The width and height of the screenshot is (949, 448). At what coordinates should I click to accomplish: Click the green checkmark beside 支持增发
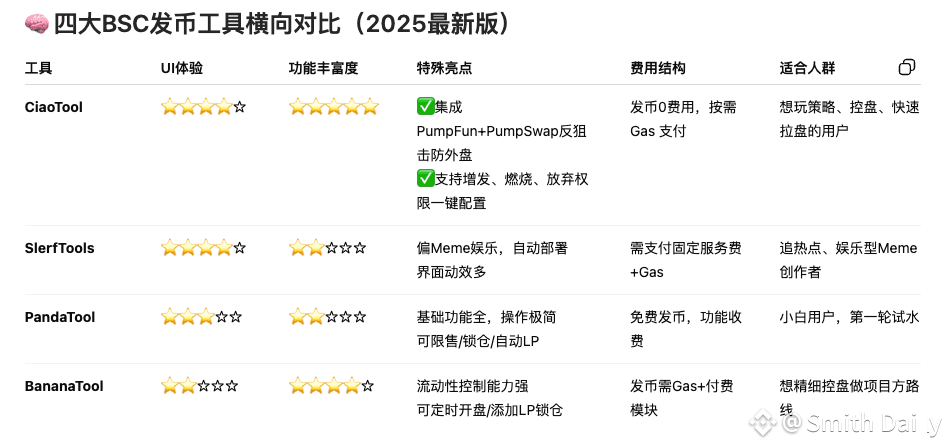pyautogui.click(x=425, y=179)
